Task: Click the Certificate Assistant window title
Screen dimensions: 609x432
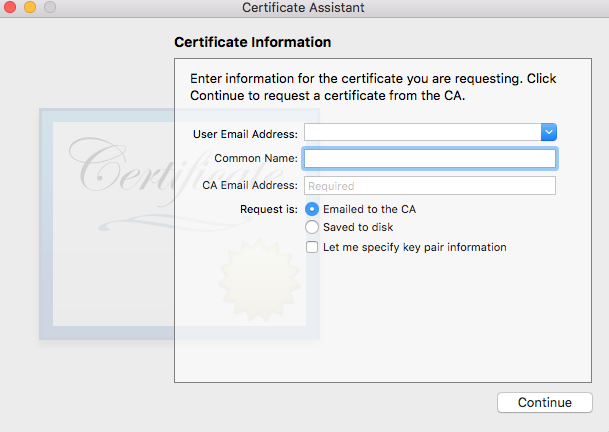Action: click(x=303, y=8)
